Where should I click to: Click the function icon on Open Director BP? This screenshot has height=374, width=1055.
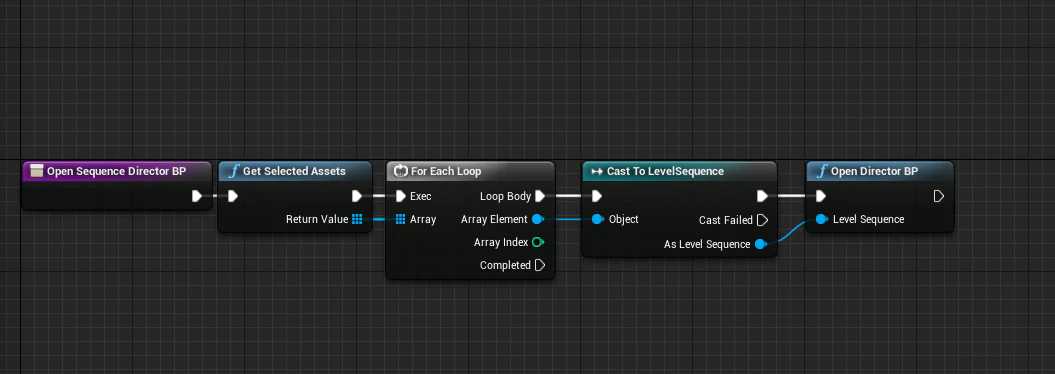(x=822, y=172)
